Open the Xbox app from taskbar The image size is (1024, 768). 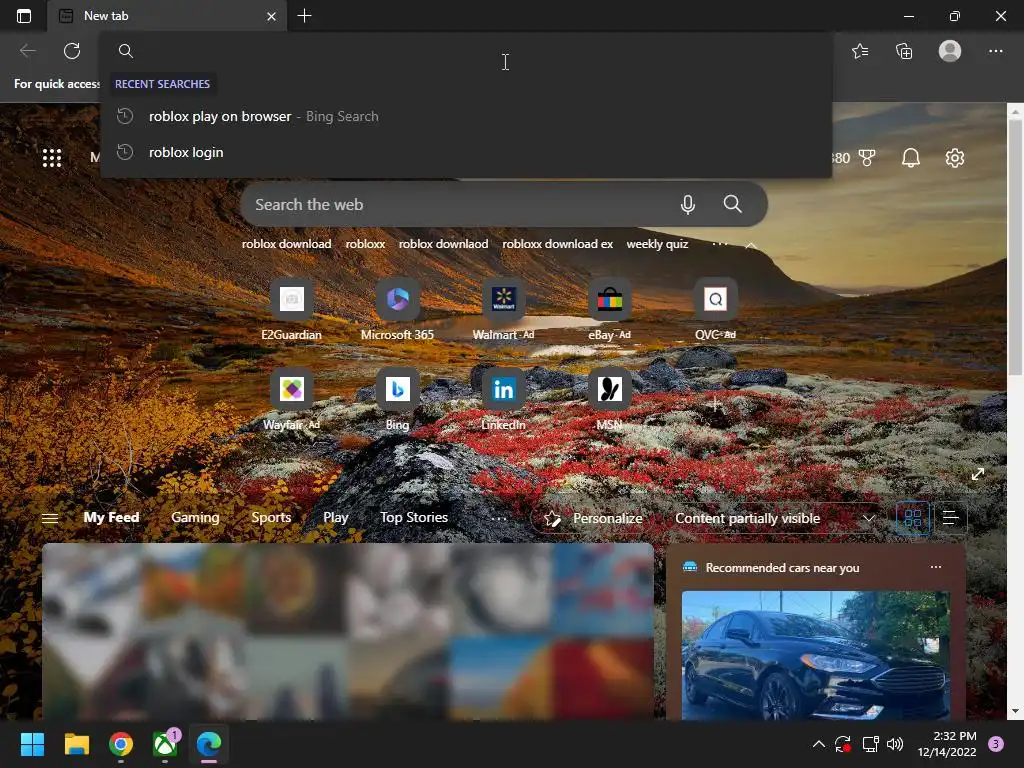pyautogui.click(x=165, y=744)
